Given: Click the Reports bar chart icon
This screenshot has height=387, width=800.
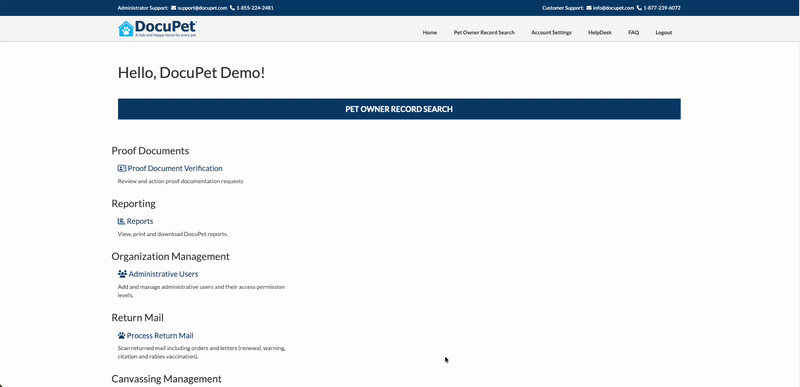Looking at the screenshot, I should point(121,221).
